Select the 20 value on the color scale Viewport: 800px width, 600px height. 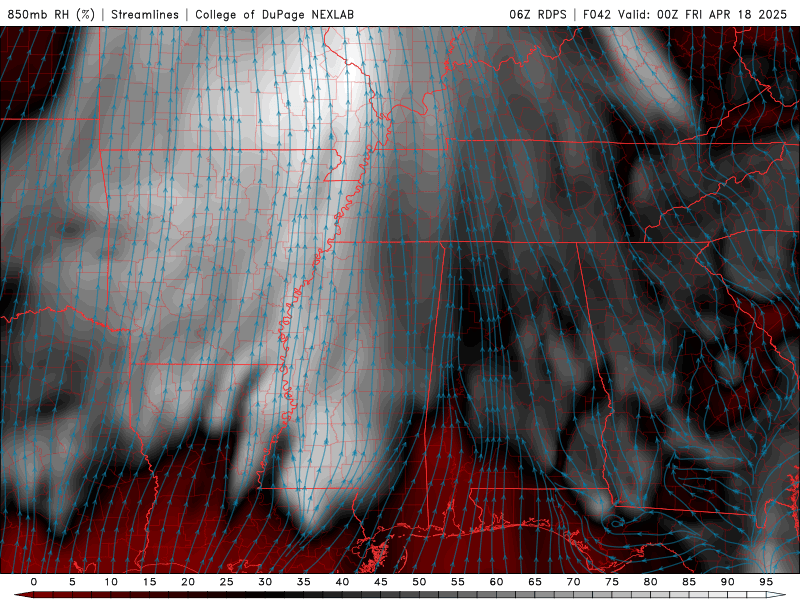(x=188, y=582)
